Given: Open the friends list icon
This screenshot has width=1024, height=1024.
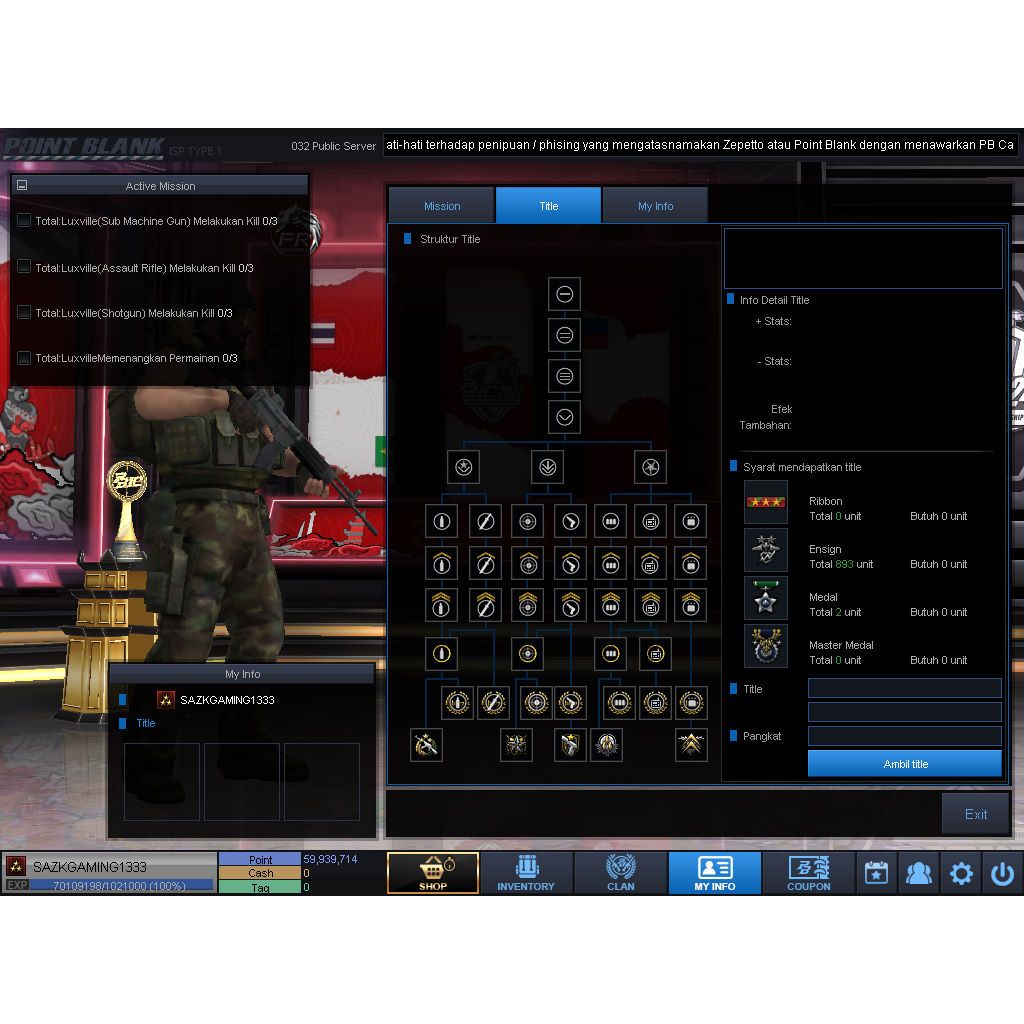Looking at the screenshot, I should tap(918, 873).
